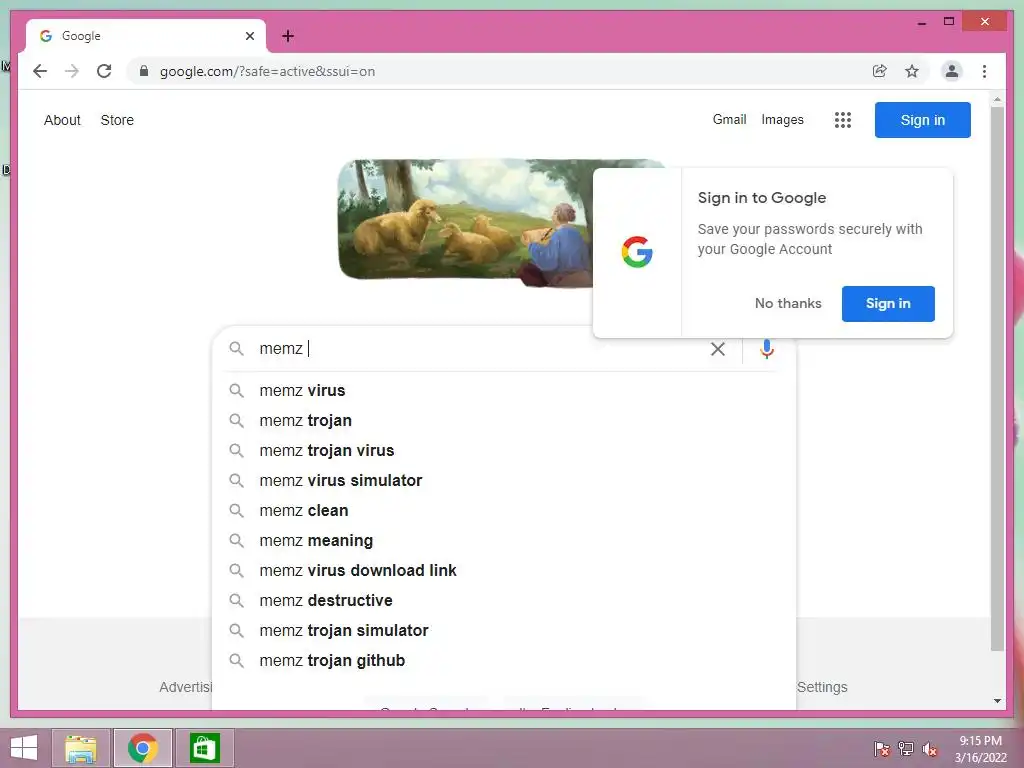Choose 'memz virus download link' suggestion
This screenshot has width=1024, height=768.
click(x=504, y=571)
